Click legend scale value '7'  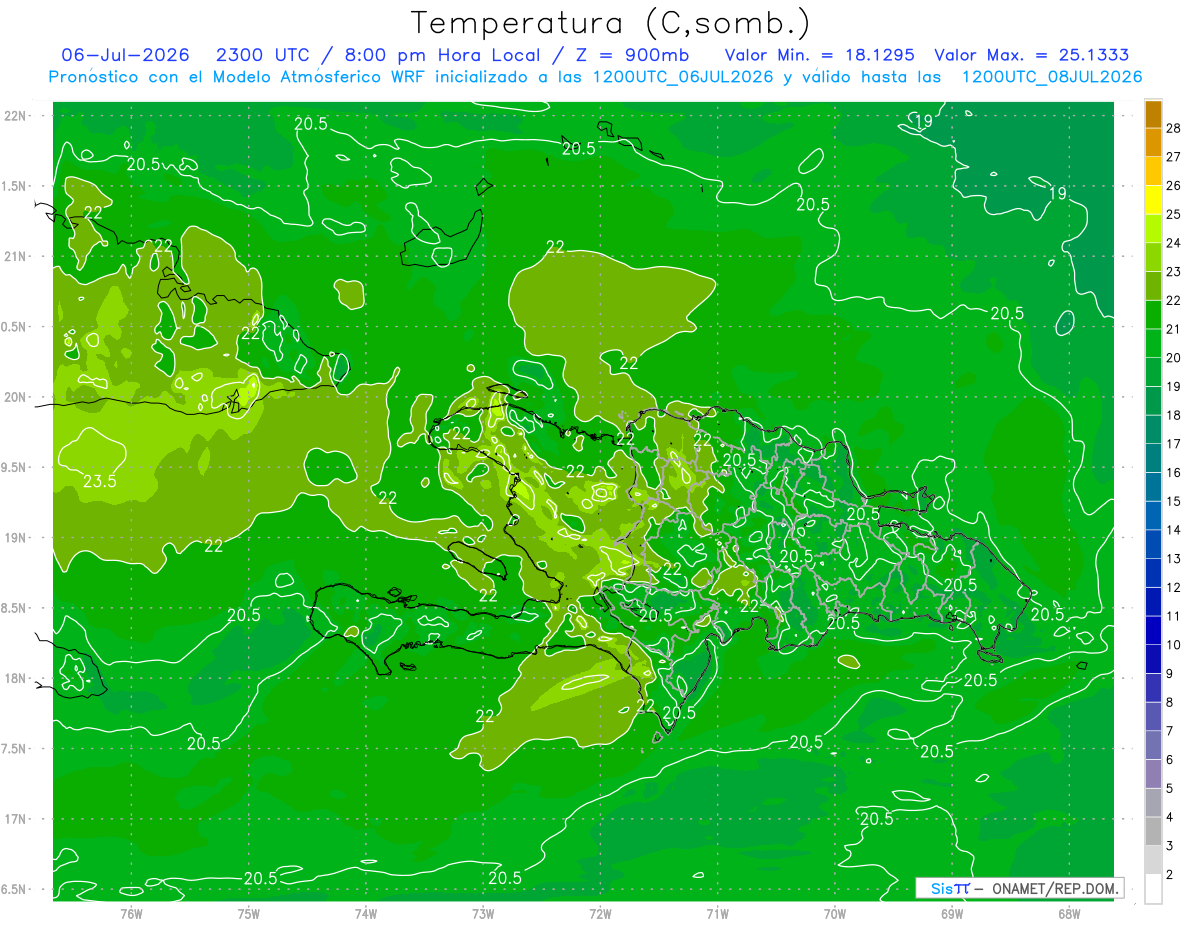pyautogui.click(x=1170, y=731)
